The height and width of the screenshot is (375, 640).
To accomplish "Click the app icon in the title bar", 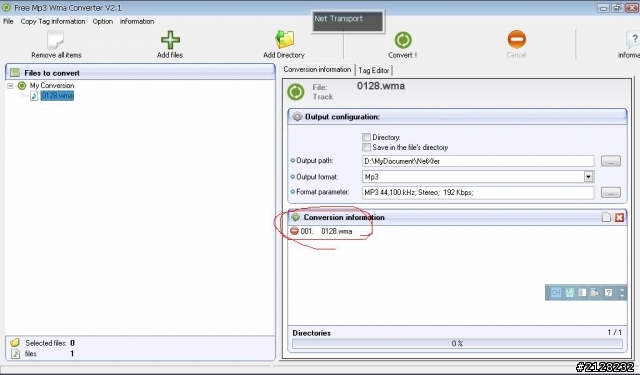I will pyautogui.click(x=6, y=7).
